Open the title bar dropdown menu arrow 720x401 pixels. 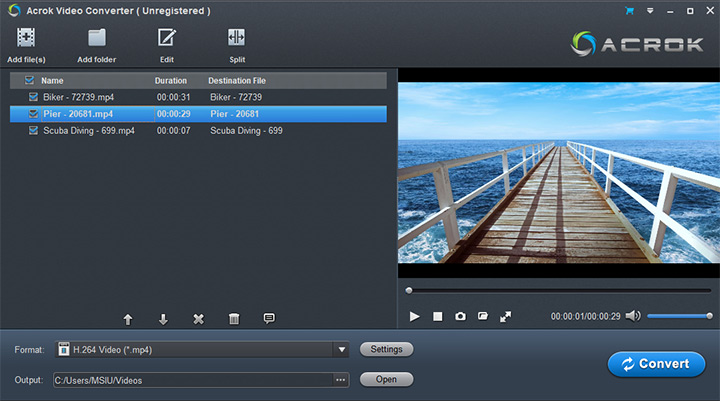[649, 11]
